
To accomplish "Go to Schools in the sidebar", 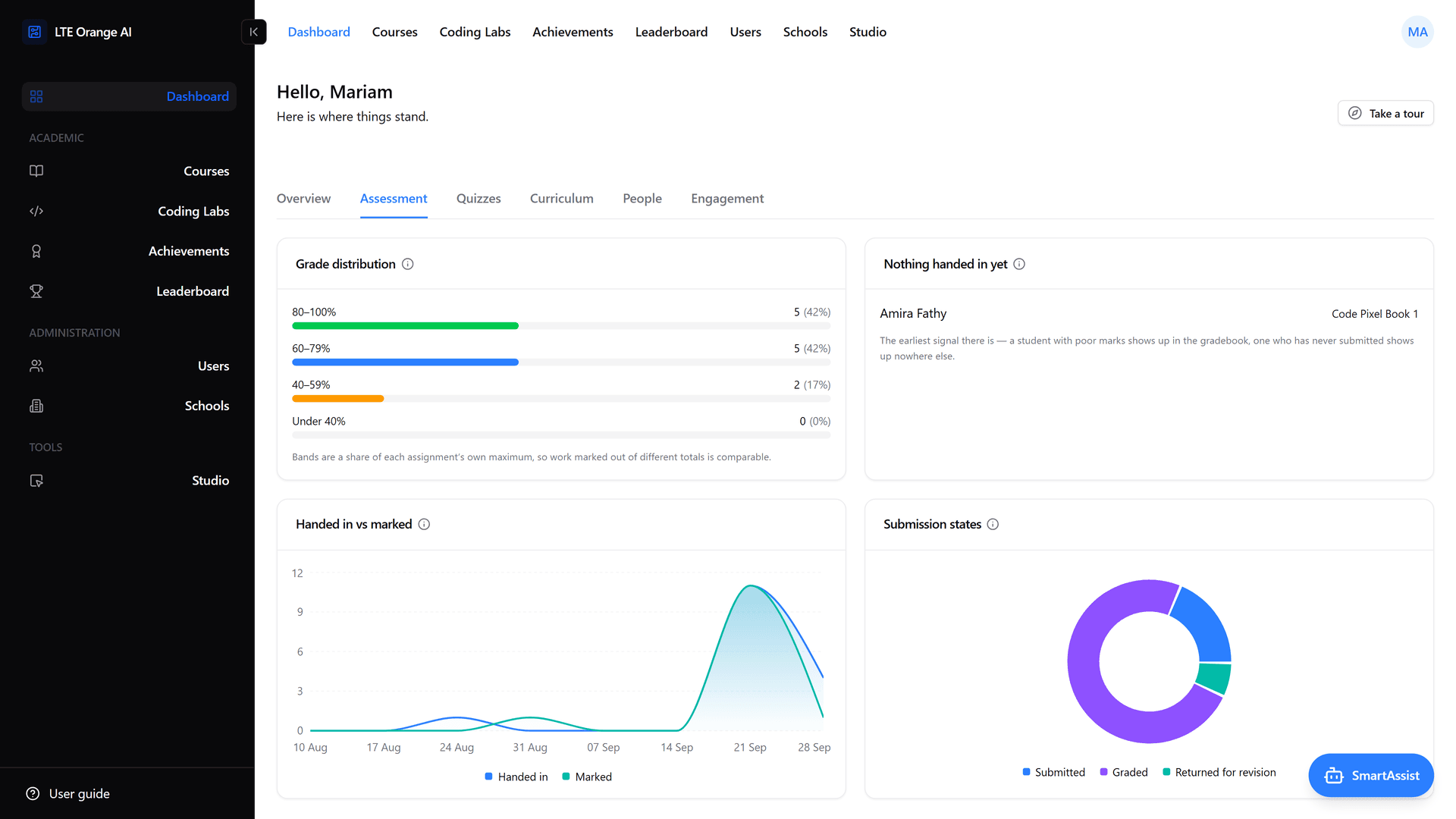I will click(129, 406).
